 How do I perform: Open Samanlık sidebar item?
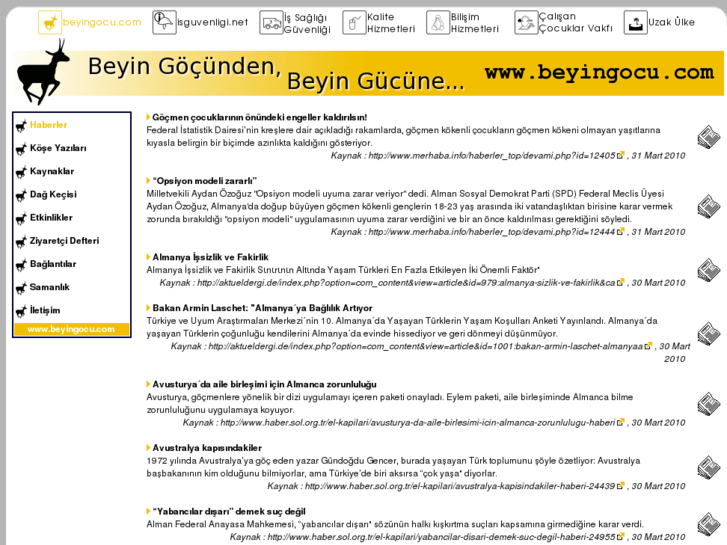pos(50,287)
